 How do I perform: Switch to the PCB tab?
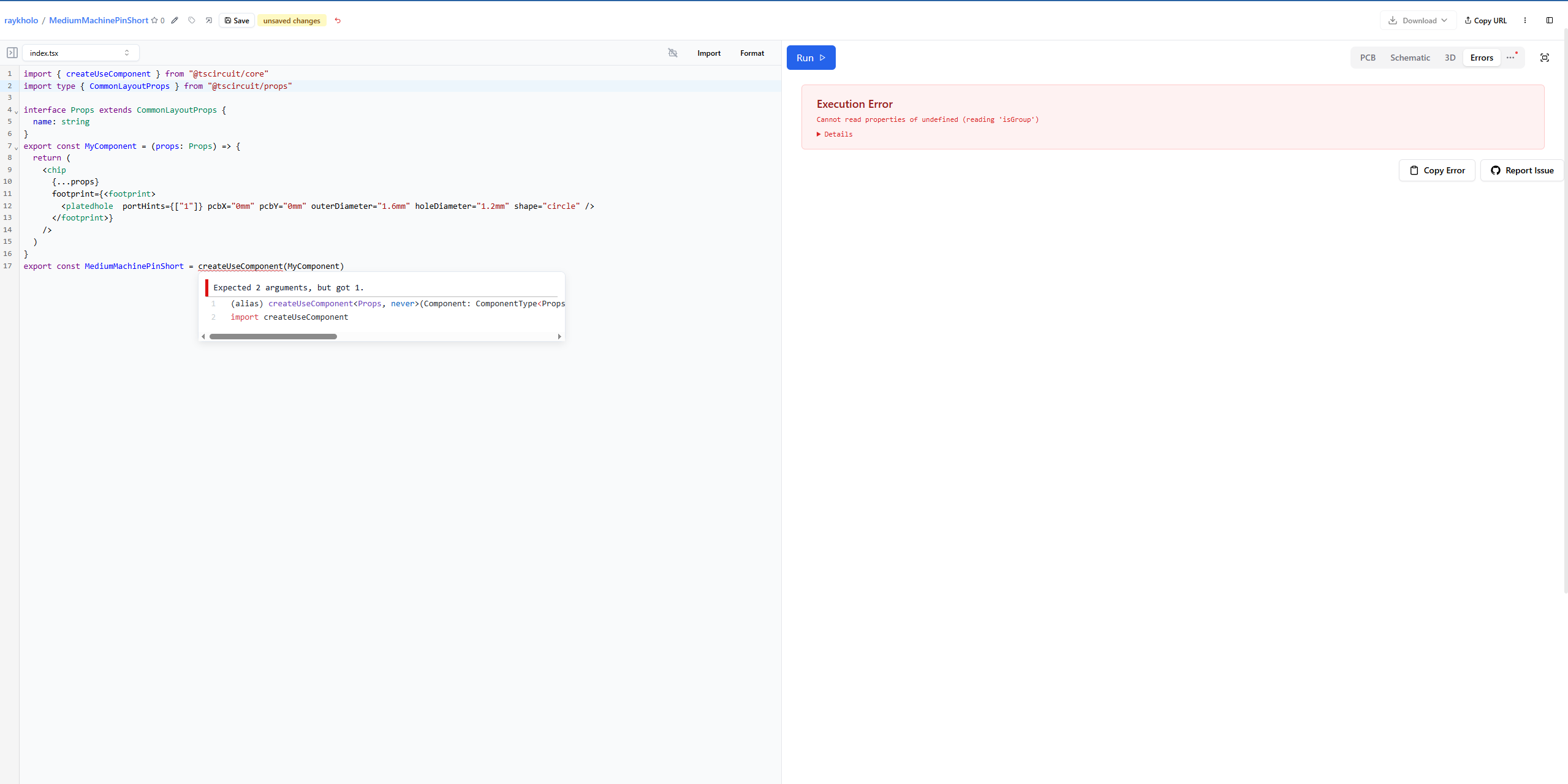[1367, 58]
